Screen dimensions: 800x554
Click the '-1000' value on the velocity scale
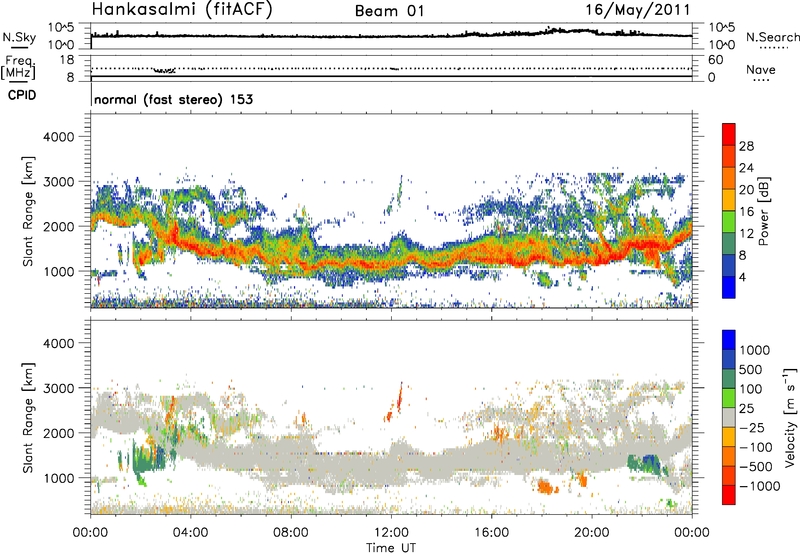(x=760, y=486)
